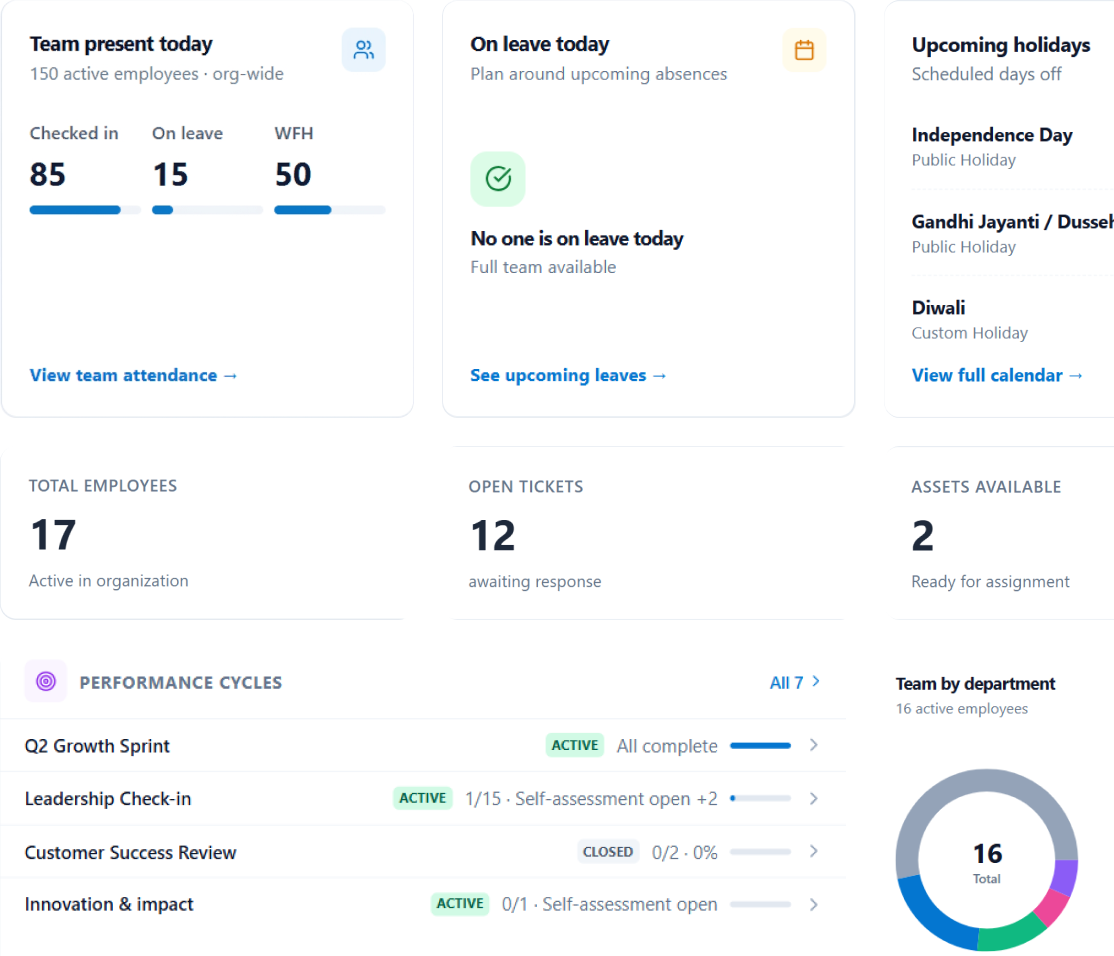Click the On leave count 15
The height and width of the screenshot is (956, 1114).
[171, 175]
